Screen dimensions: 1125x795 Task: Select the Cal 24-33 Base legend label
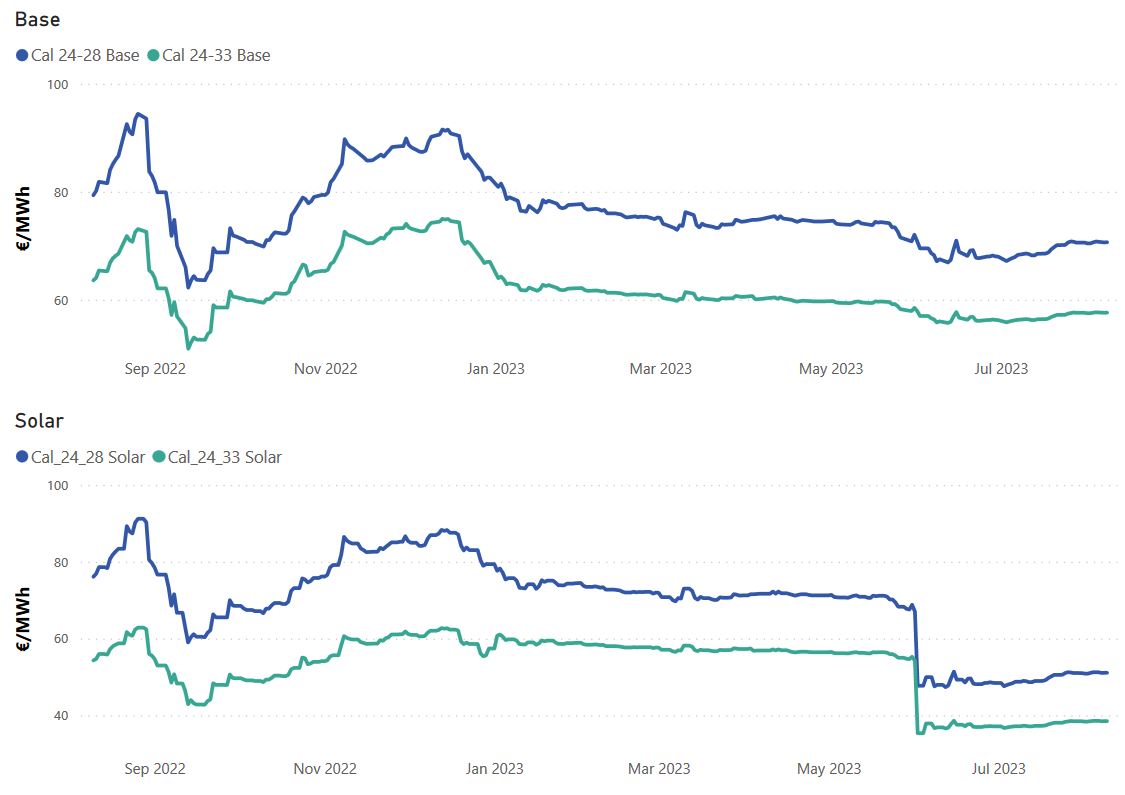pyautogui.click(x=216, y=56)
